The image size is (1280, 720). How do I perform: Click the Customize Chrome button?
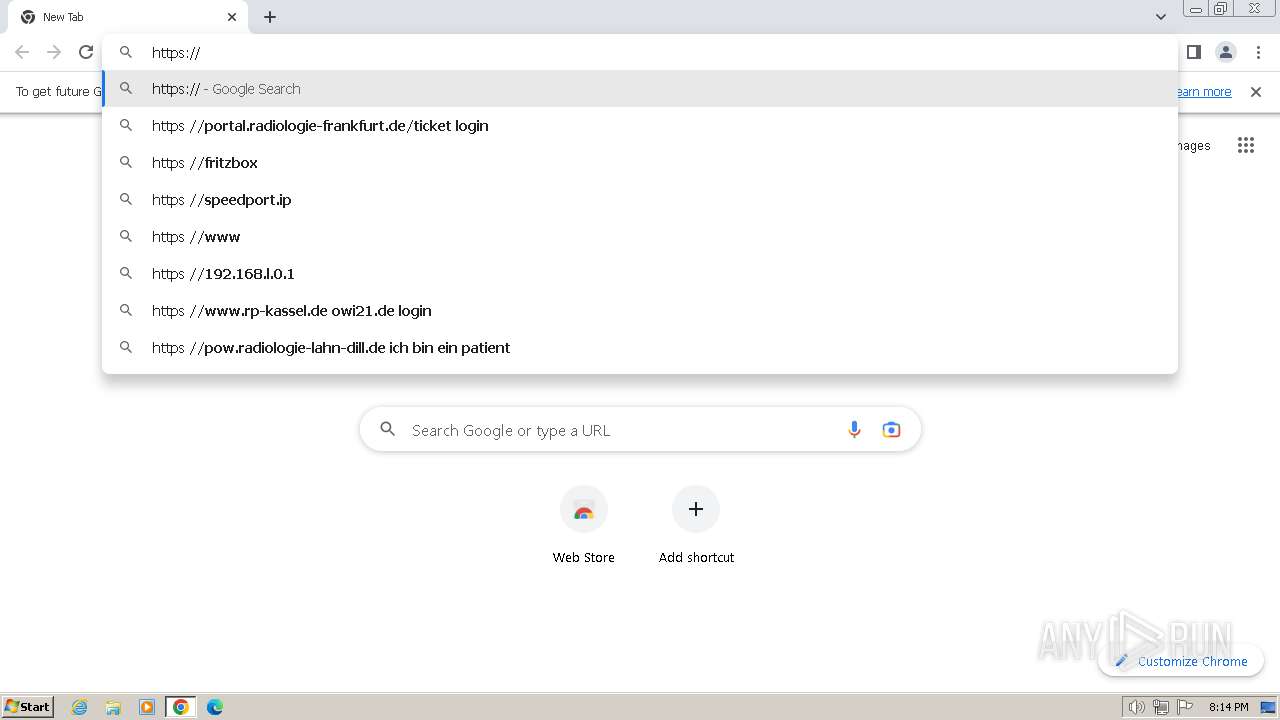1181,661
